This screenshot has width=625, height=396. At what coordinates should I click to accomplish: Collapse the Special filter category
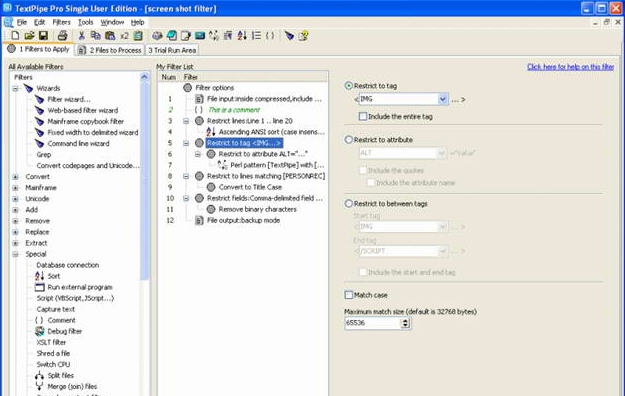point(16,254)
